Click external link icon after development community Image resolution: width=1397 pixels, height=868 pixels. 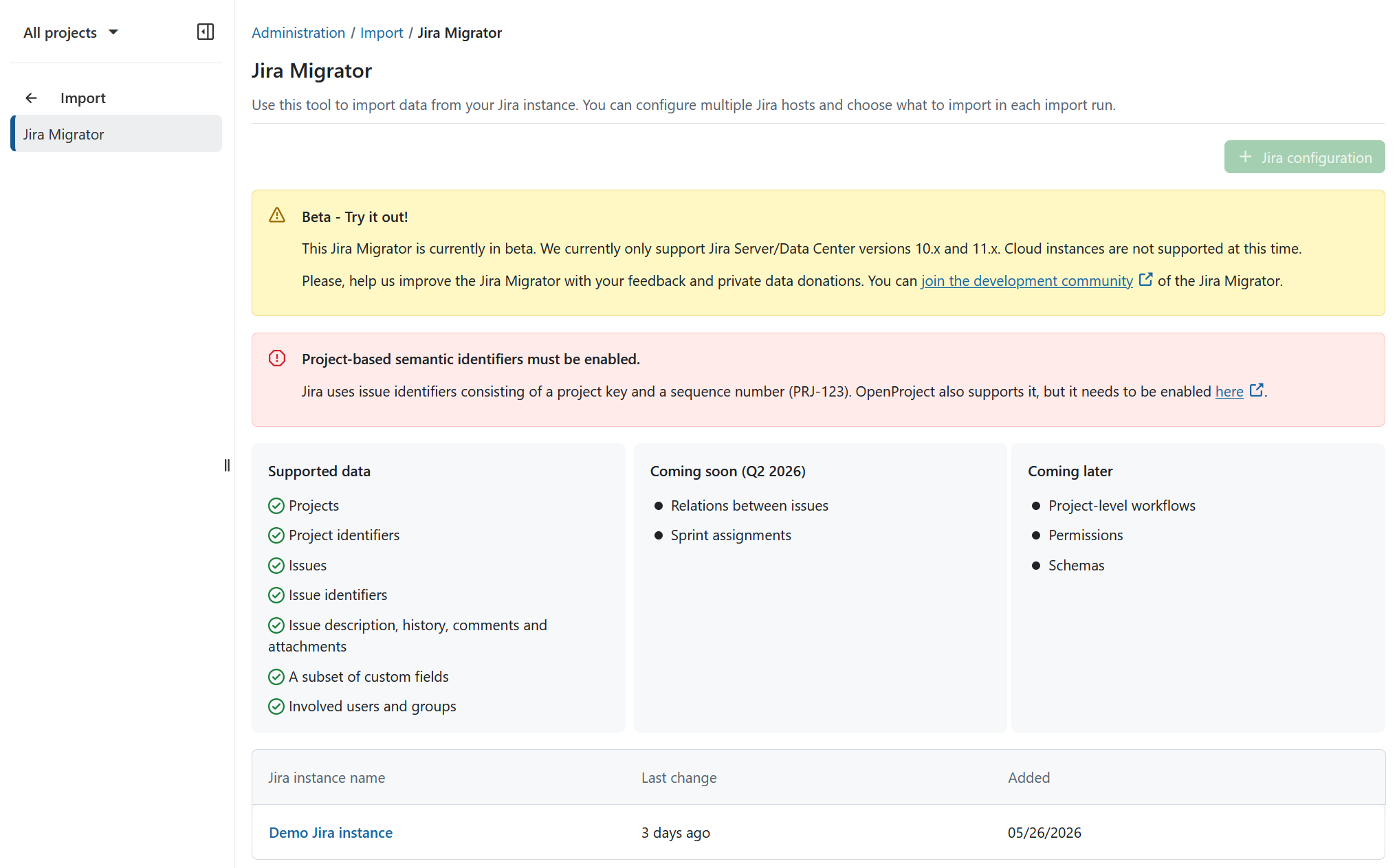[1145, 279]
